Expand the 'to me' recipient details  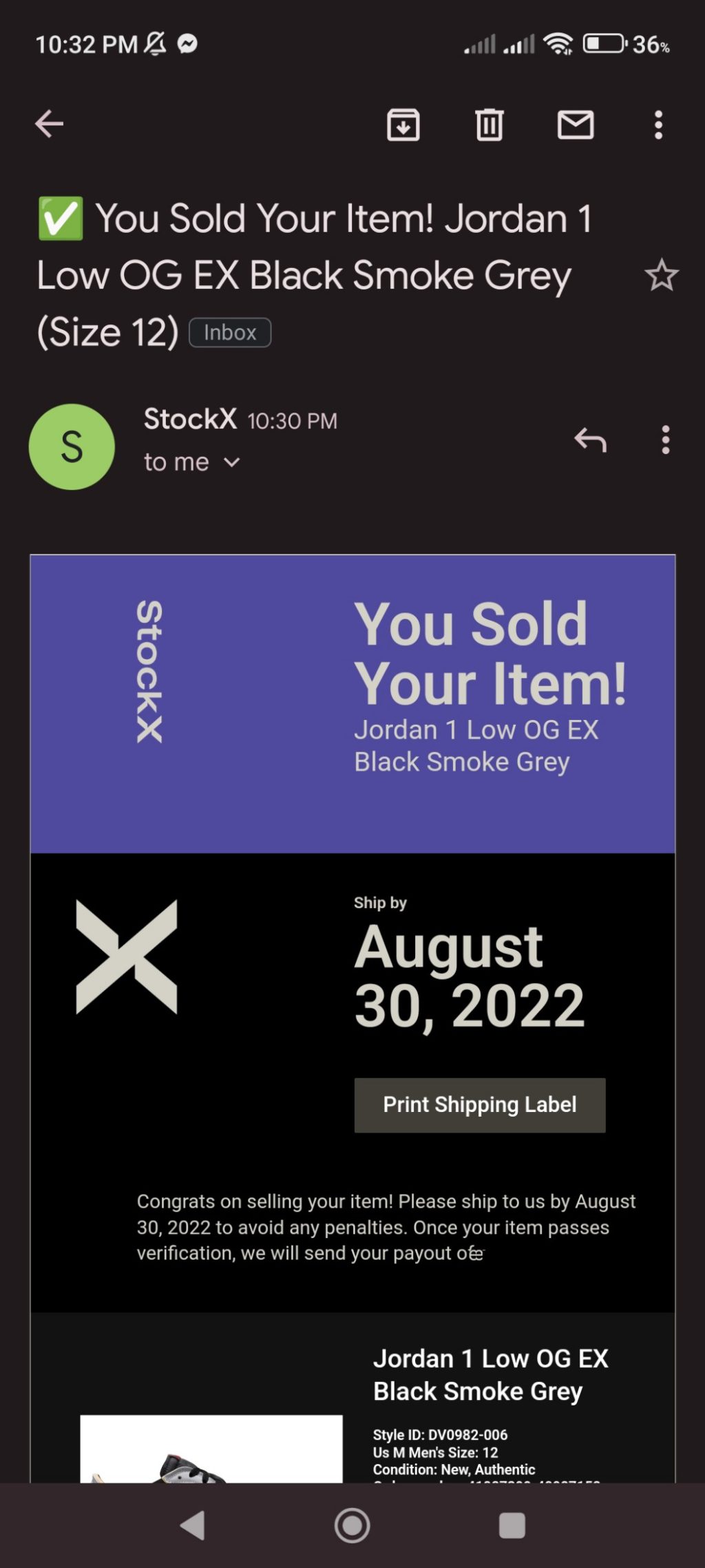232,462
